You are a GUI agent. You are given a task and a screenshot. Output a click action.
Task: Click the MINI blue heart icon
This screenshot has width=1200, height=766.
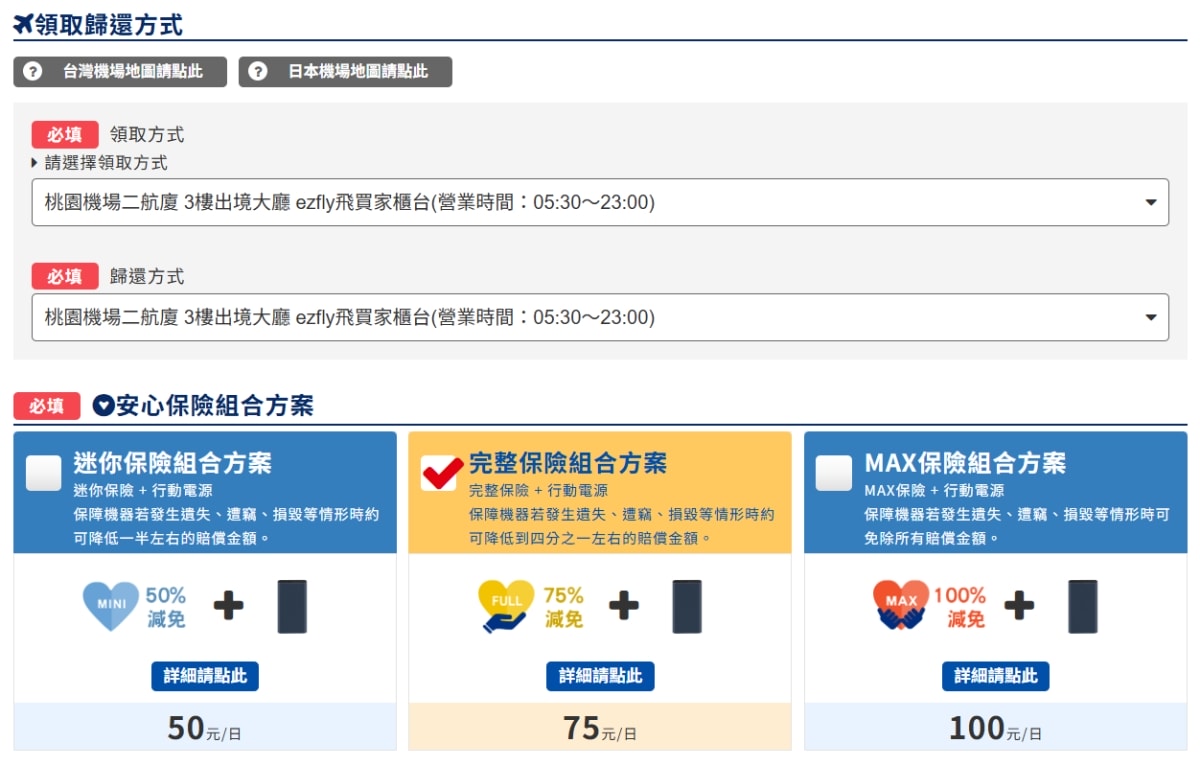click(x=111, y=606)
